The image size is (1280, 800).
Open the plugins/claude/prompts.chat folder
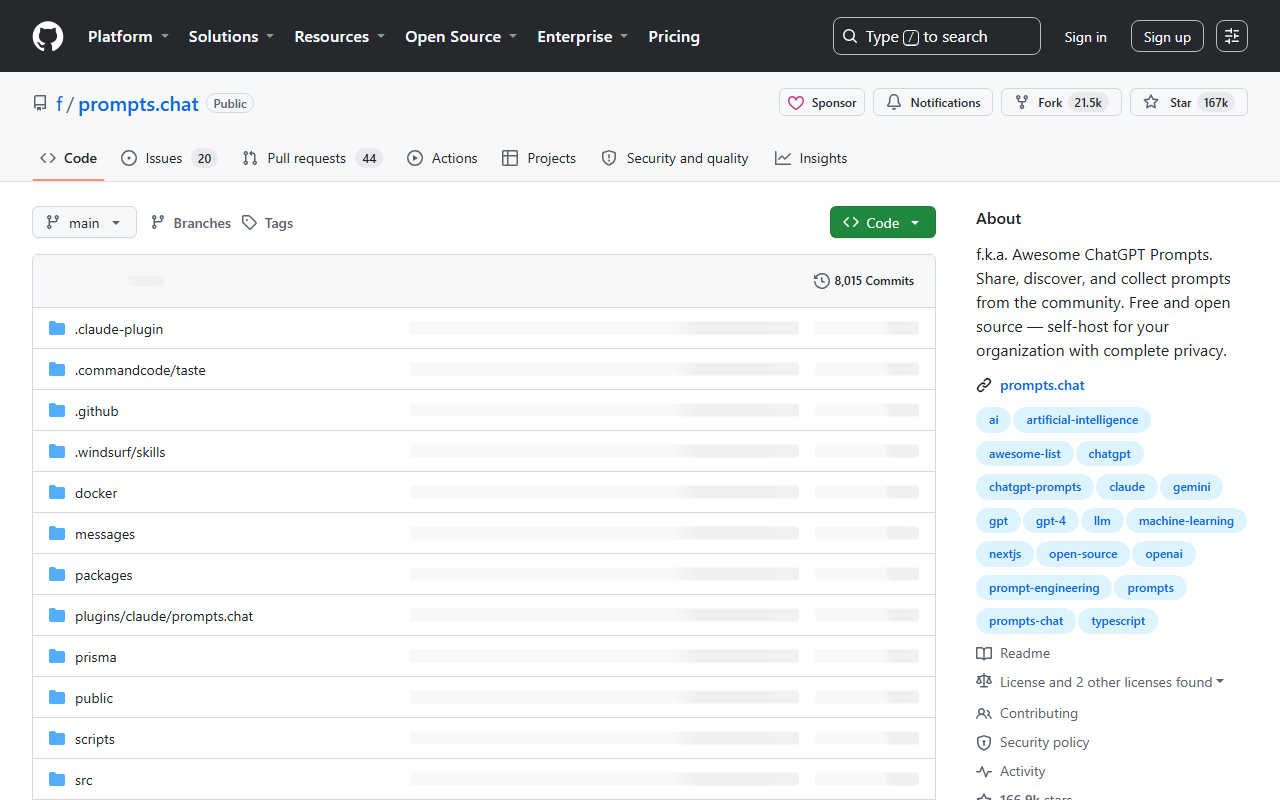[x=164, y=616]
